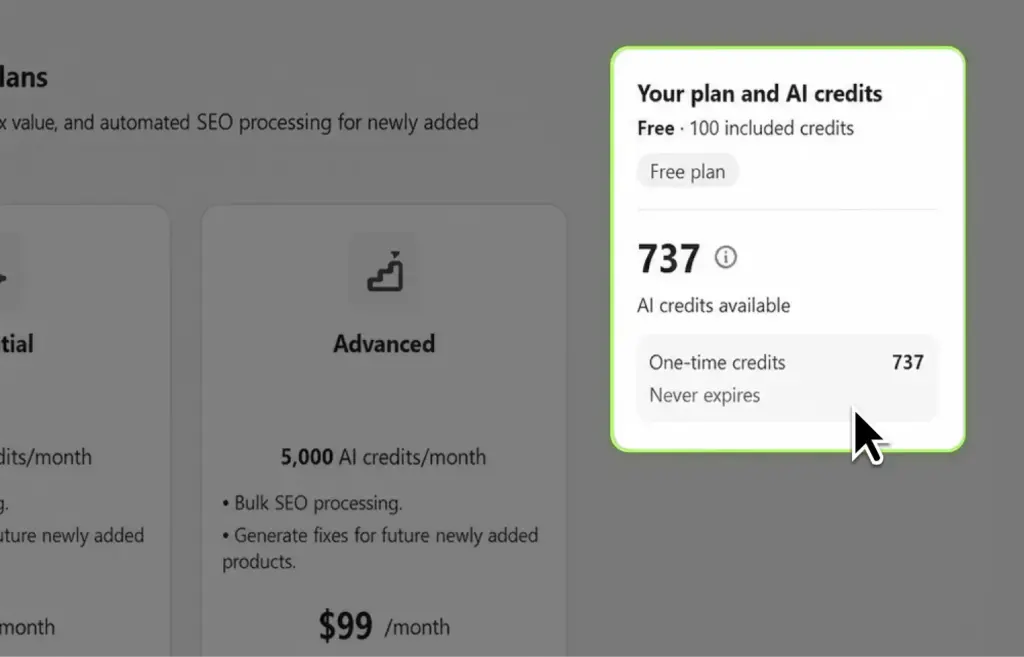Click the Advanced plan staircase icon
The image size is (1024, 657).
coord(385,270)
